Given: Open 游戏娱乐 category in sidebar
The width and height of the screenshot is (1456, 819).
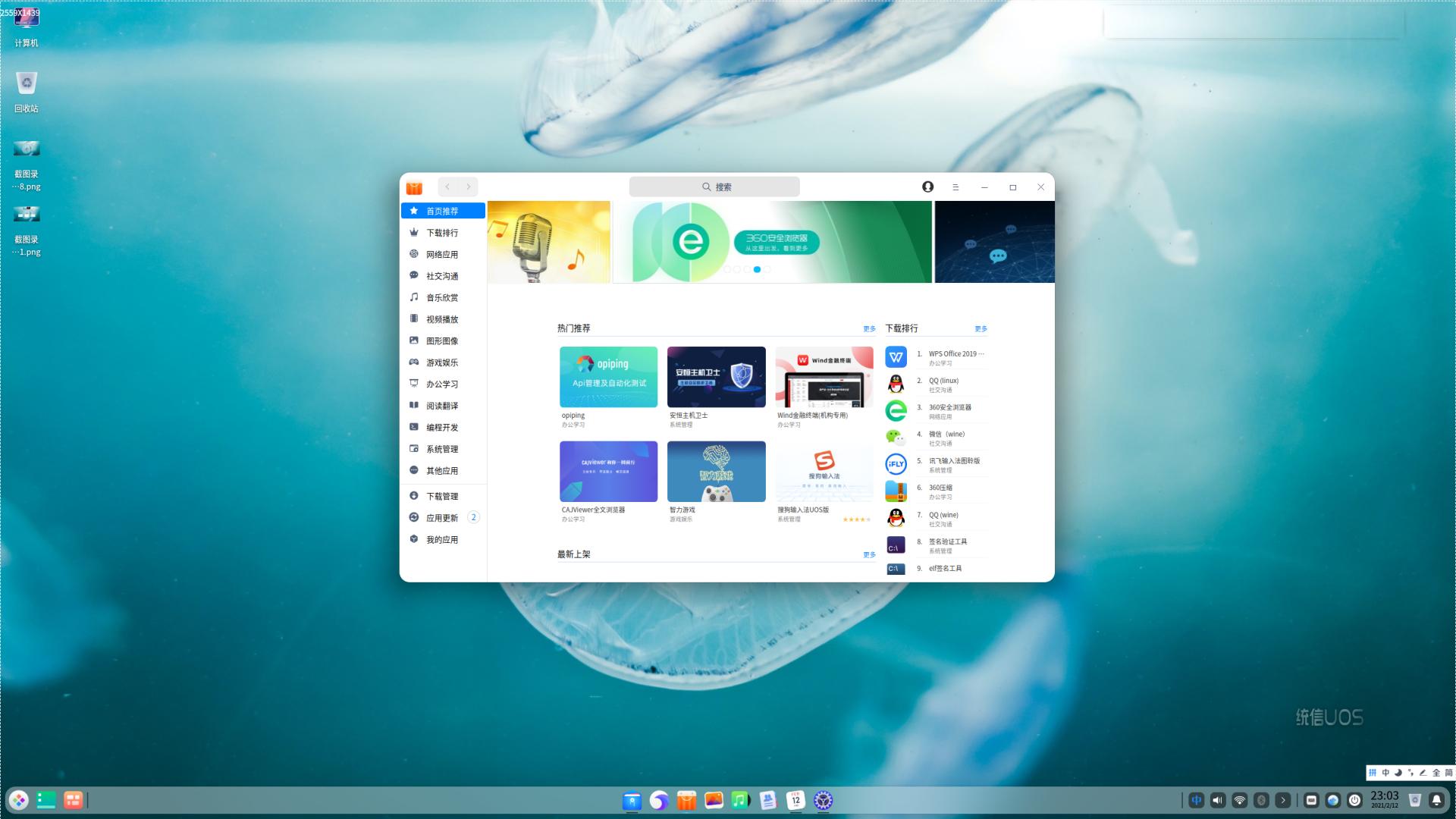Looking at the screenshot, I should (442, 362).
